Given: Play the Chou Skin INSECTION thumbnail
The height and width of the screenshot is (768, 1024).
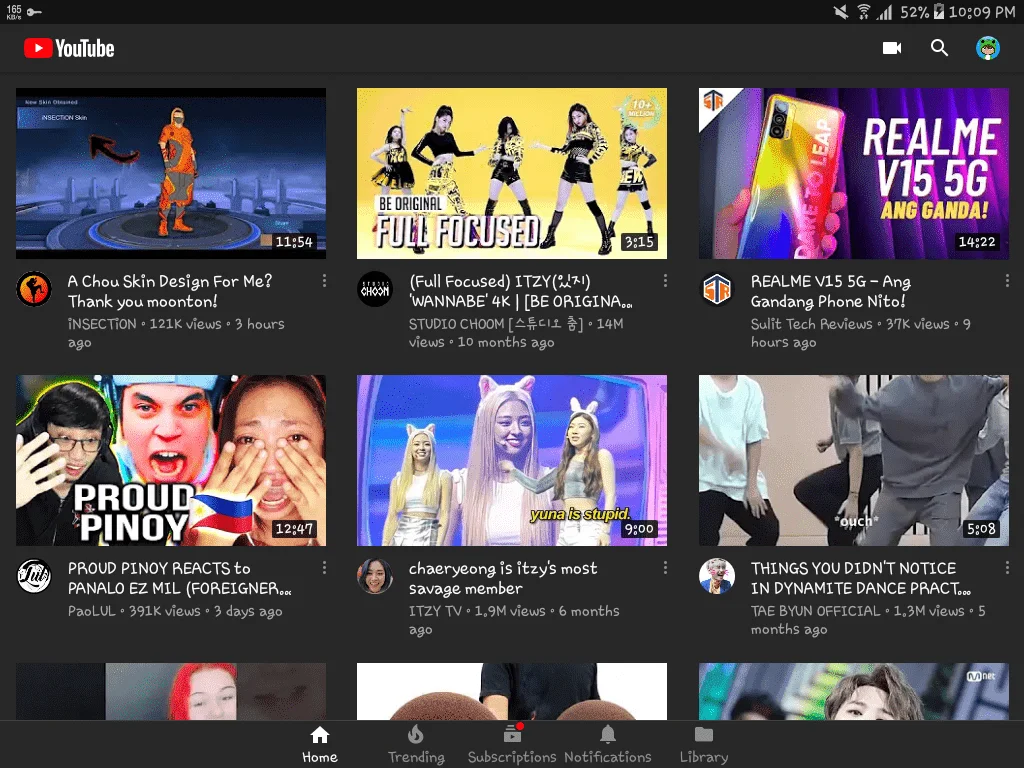Looking at the screenshot, I should 171,174.
